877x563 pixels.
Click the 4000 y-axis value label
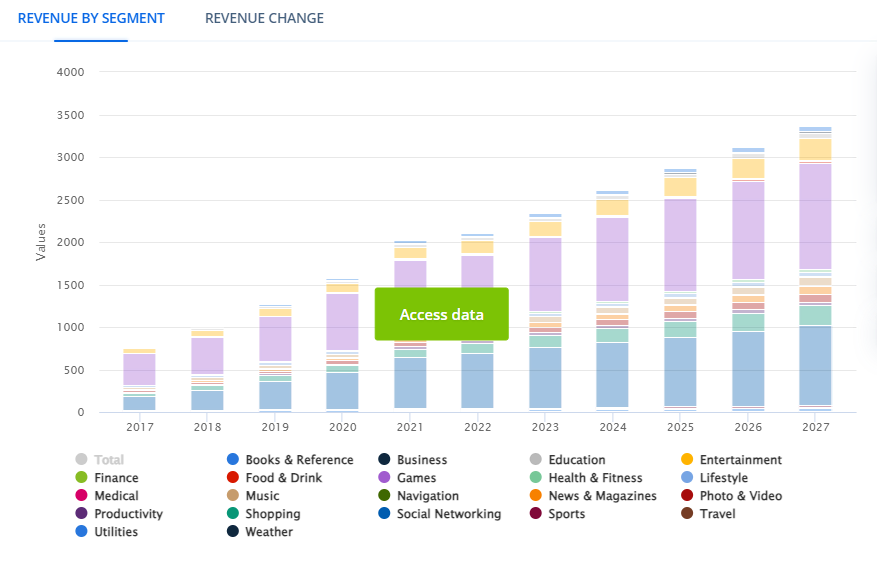click(x=70, y=72)
